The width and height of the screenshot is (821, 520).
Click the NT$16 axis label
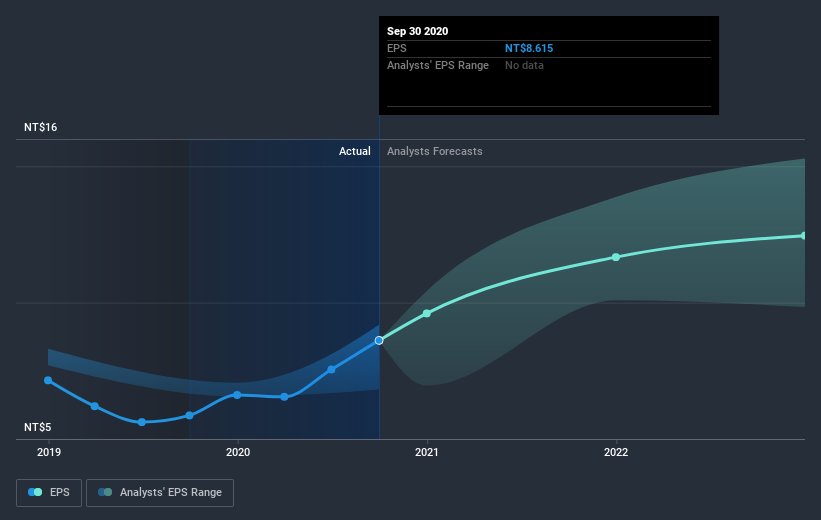click(40, 127)
